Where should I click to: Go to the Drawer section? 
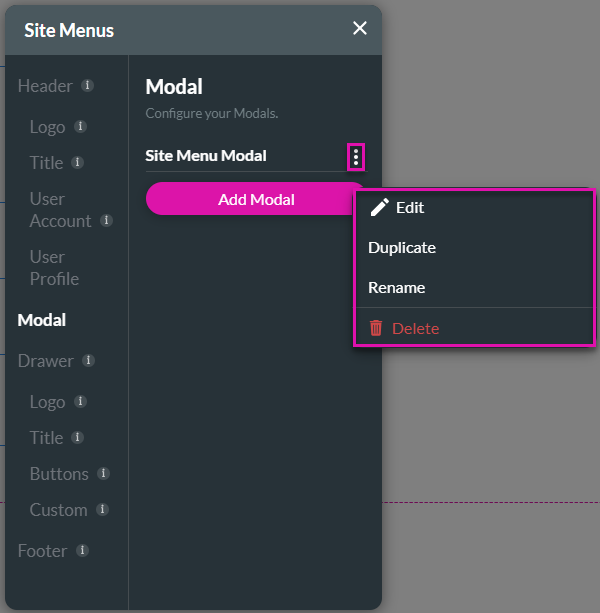click(x=46, y=361)
